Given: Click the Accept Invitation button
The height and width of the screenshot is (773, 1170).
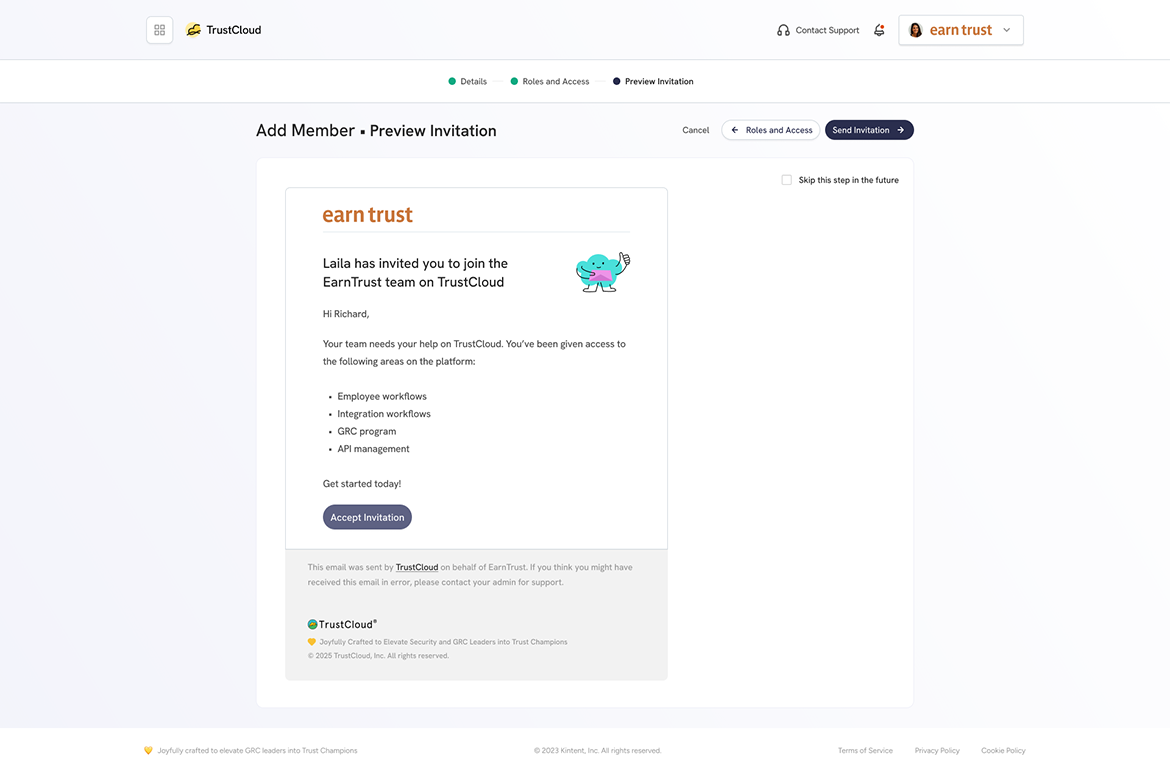Looking at the screenshot, I should (367, 517).
